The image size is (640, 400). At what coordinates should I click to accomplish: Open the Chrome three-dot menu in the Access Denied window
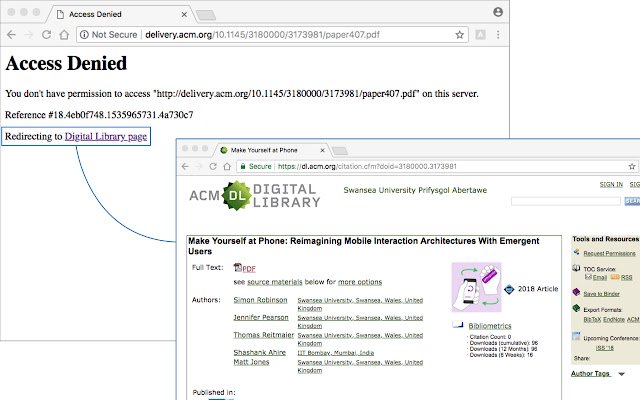[498, 35]
